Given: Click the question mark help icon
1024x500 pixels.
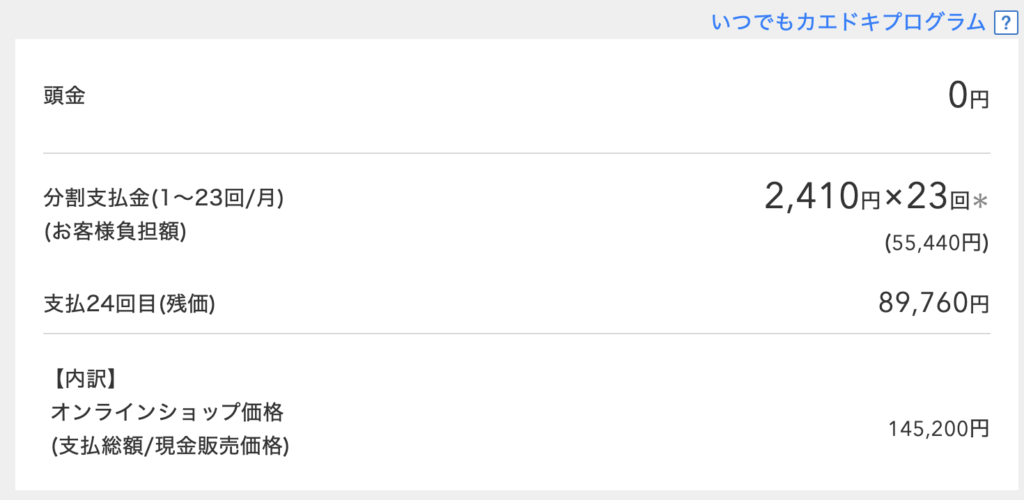Looking at the screenshot, I should [1003, 22].
